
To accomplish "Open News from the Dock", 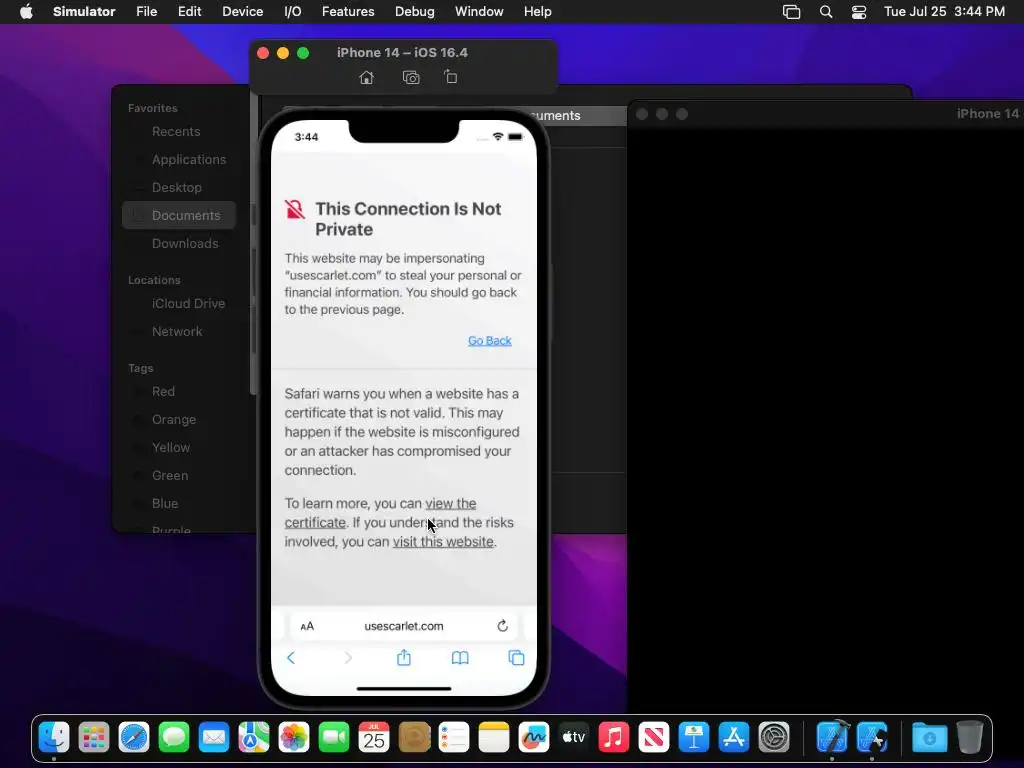I will point(654,737).
